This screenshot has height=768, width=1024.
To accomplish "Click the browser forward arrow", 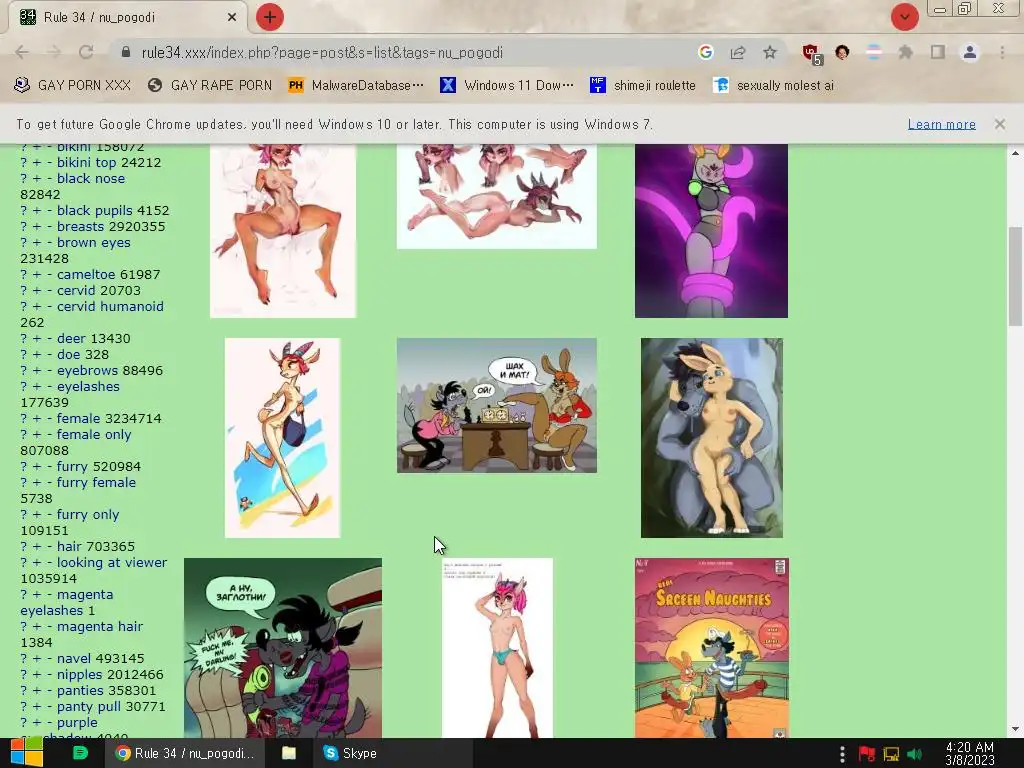I will pos(54,52).
